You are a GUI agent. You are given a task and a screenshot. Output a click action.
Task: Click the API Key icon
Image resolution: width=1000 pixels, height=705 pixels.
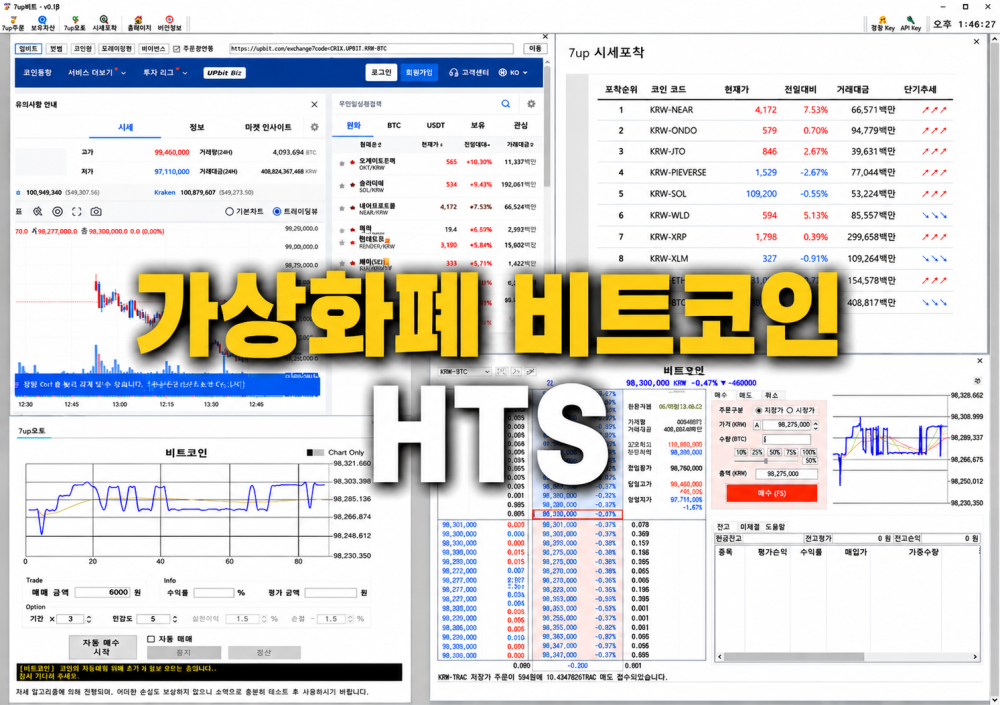coord(911,24)
